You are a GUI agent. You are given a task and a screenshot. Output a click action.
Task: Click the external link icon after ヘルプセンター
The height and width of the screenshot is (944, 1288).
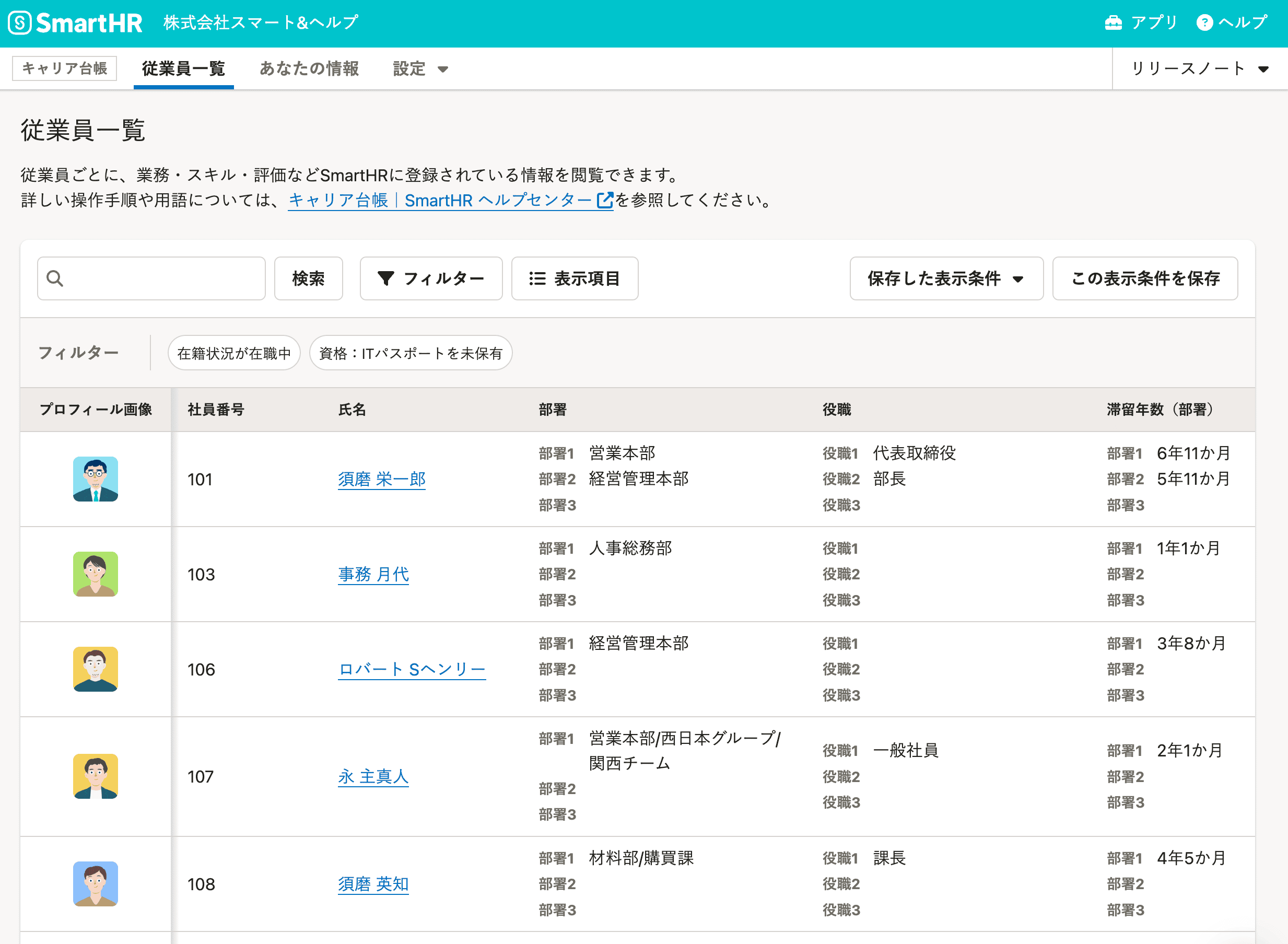click(604, 200)
